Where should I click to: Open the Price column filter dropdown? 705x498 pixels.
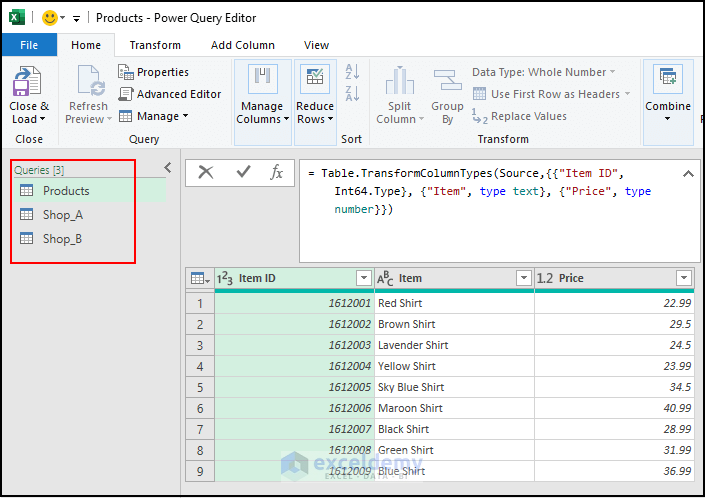pos(684,278)
